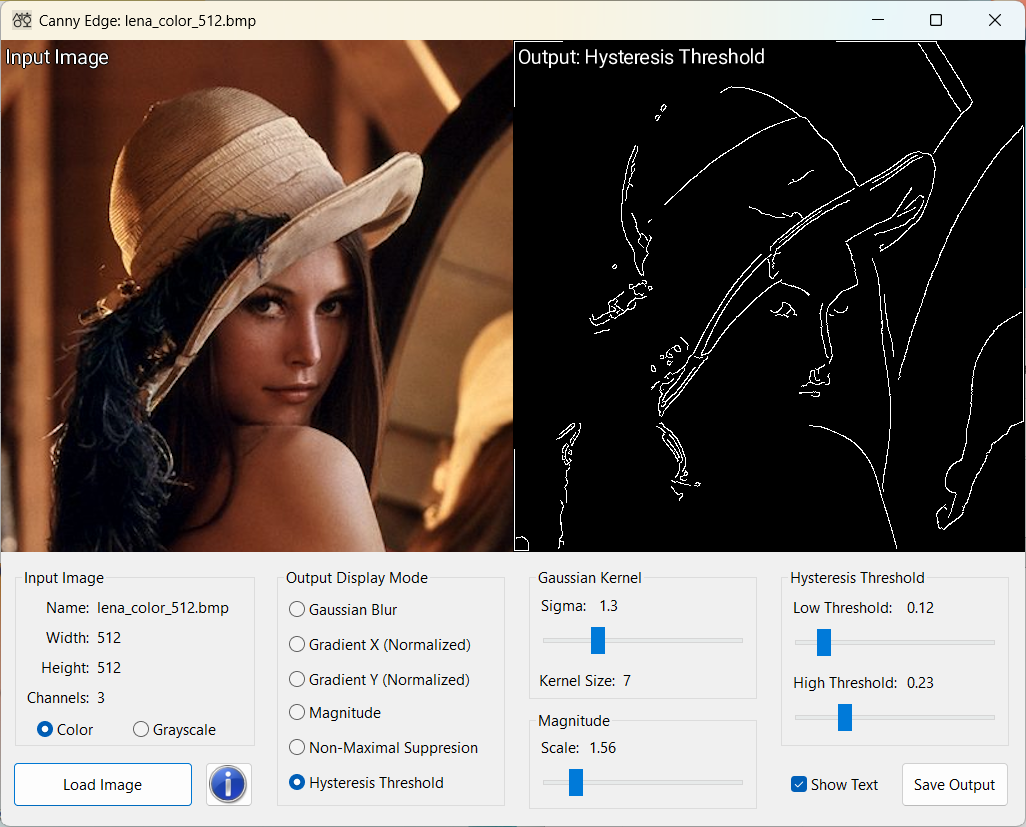The height and width of the screenshot is (827, 1026).
Task: Click the Lena input image preview
Action: point(256,296)
